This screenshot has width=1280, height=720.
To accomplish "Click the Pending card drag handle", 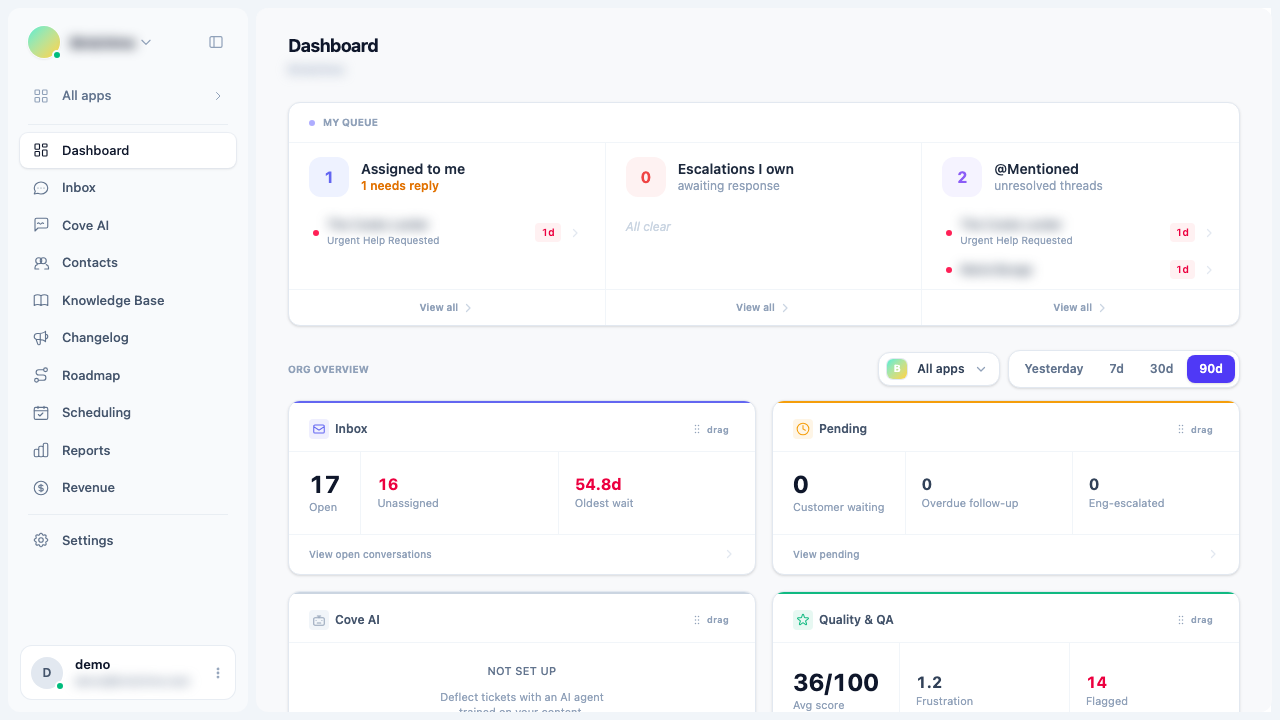I will 1195,430.
